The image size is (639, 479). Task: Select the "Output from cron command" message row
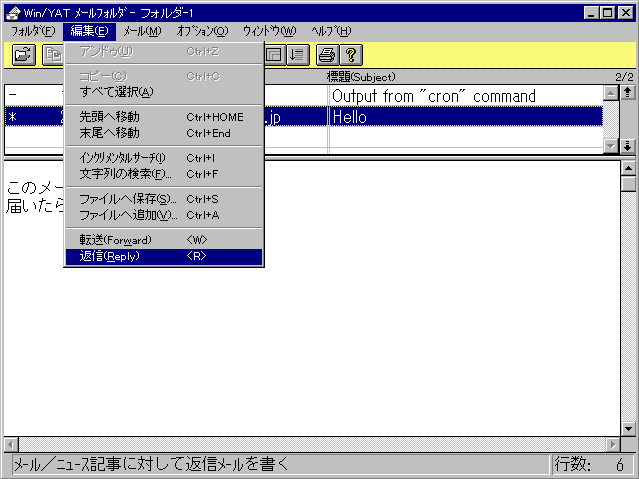coord(465,96)
